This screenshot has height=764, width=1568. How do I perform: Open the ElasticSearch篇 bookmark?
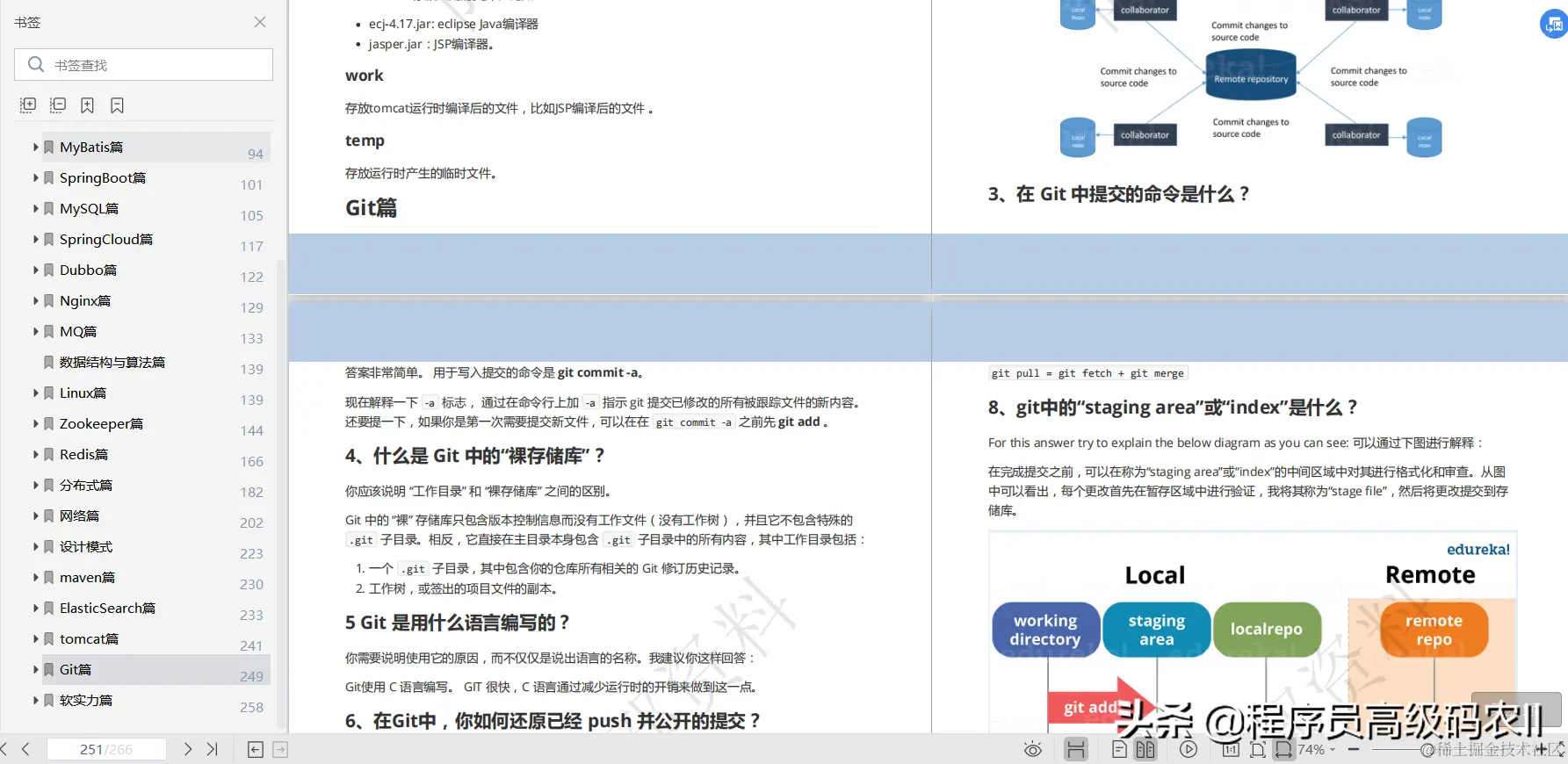pyautogui.click(x=107, y=608)
